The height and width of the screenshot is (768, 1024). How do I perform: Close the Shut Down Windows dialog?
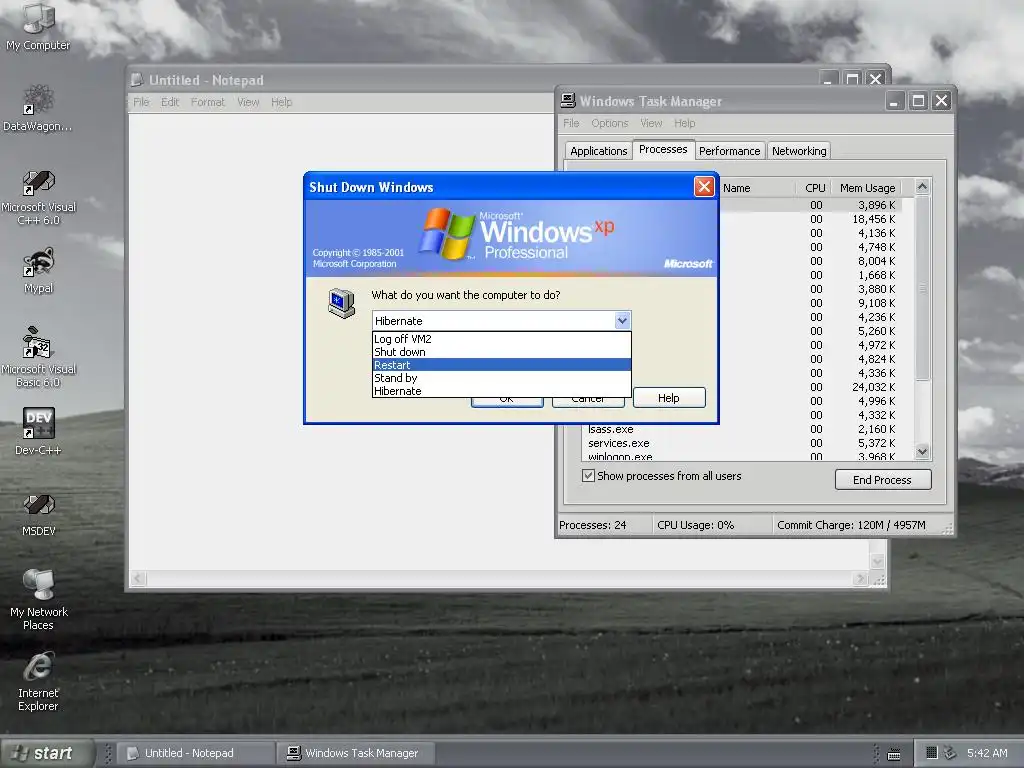click(x=704, y=187)
